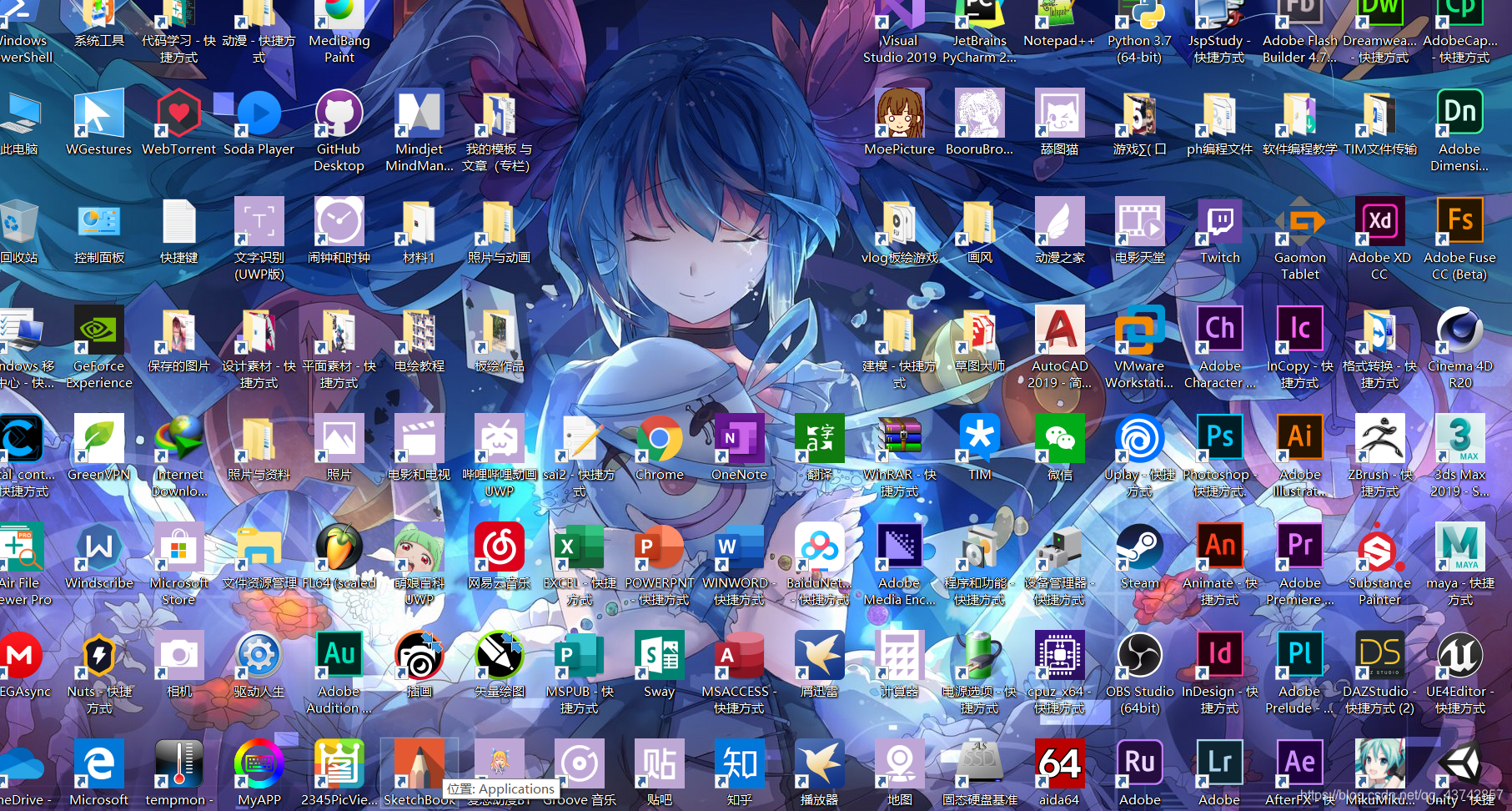
Task: Open the GitHub Desktop shortcut
Action: point(339,113)
